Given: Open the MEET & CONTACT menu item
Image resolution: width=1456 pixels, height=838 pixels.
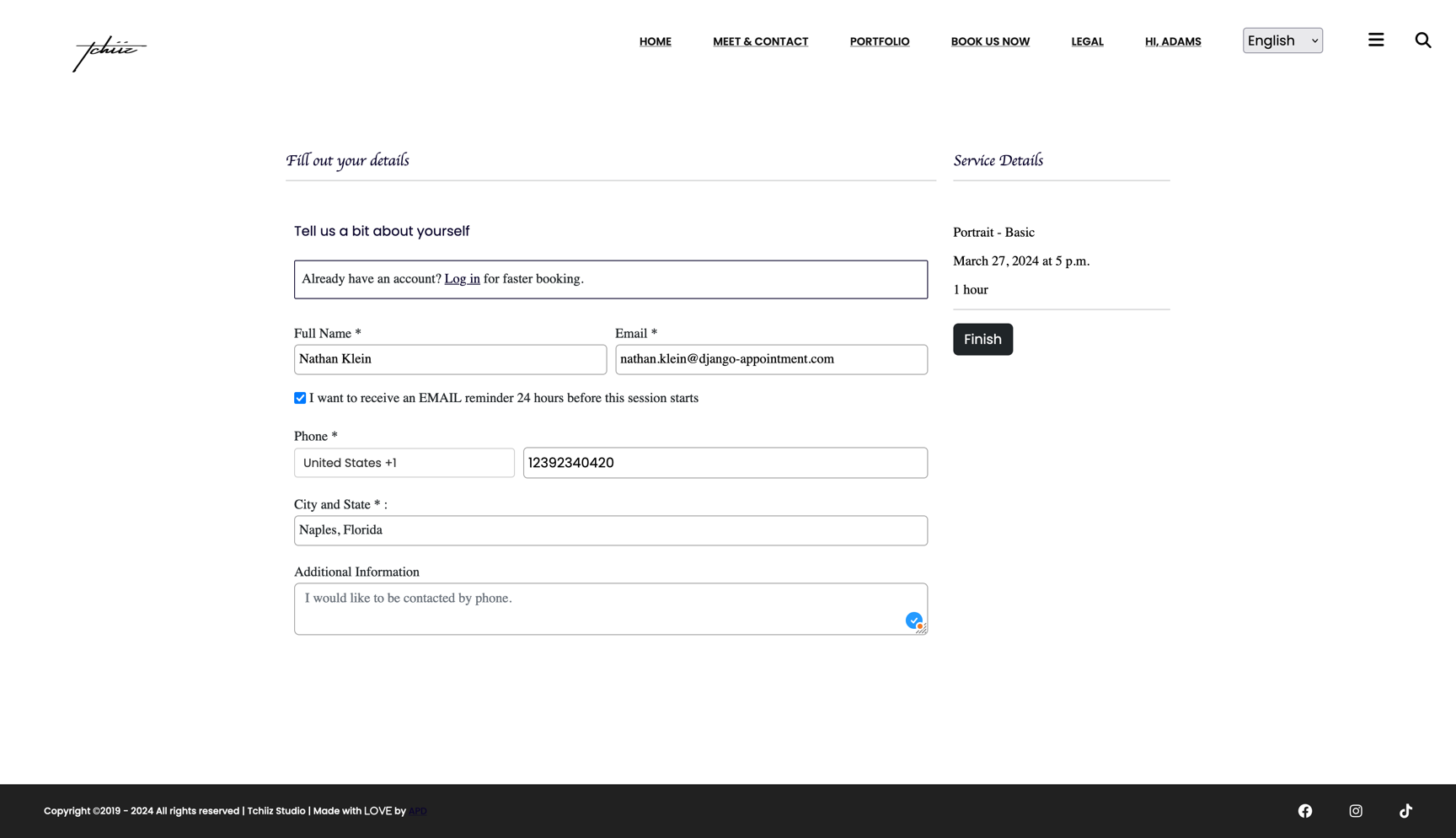Looking at the screenshot, I should click(x=761, y=41).
